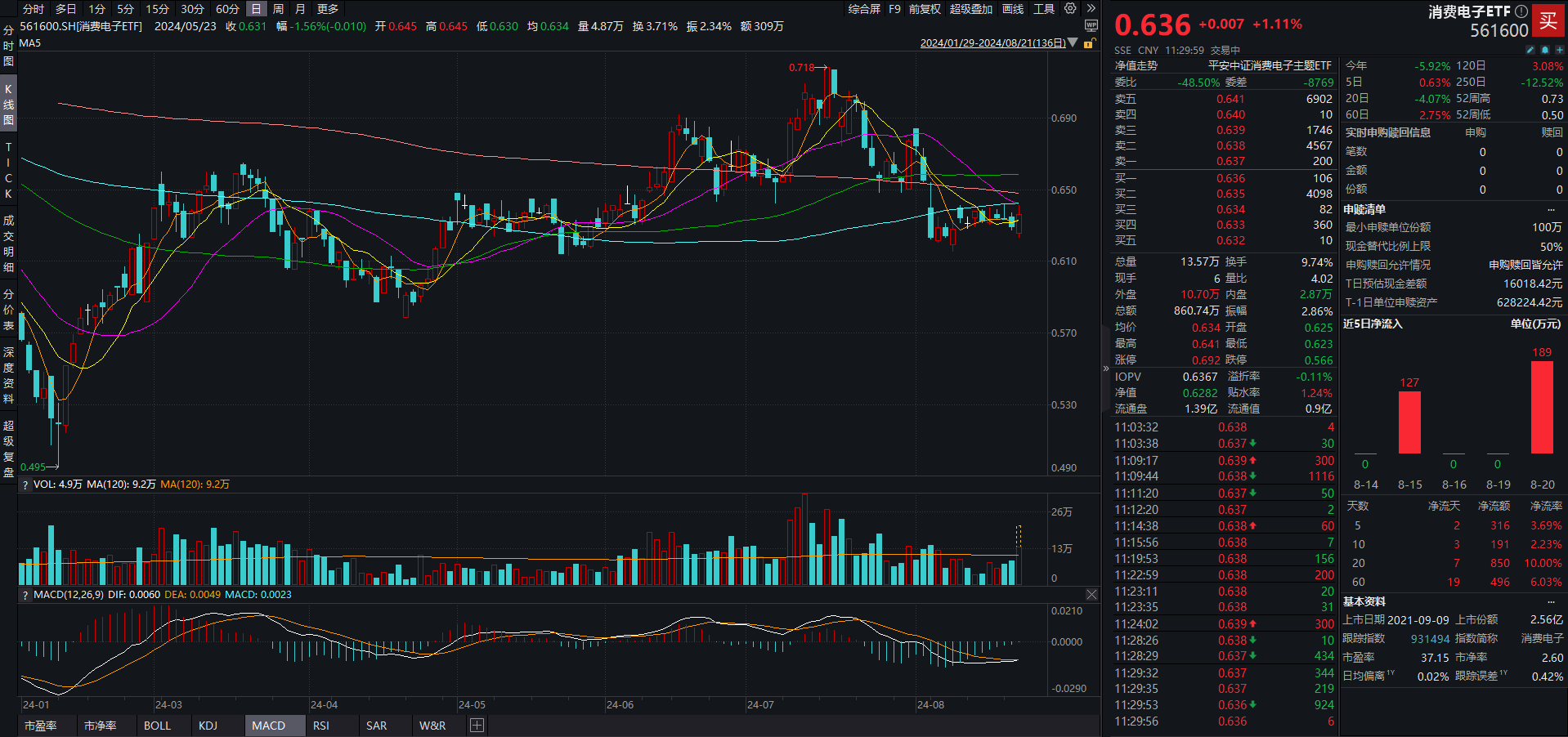Add a new indicator with plus button
This screenshot has width=1568, height=737.
coord(477,726)
